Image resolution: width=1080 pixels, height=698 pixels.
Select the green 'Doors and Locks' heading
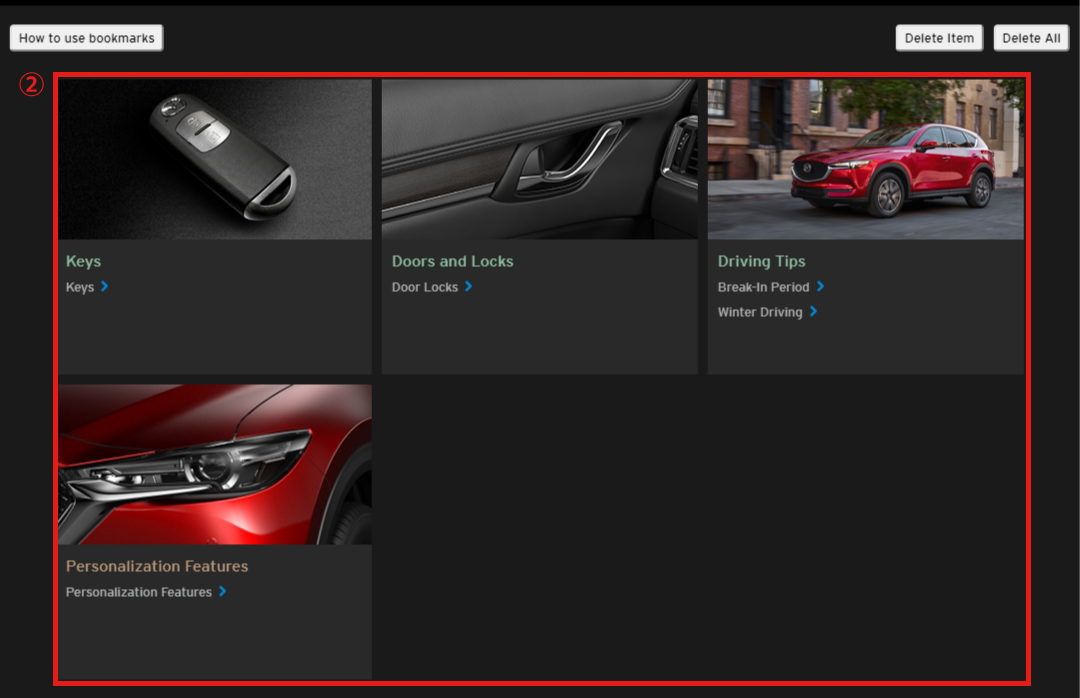(452, 262)
